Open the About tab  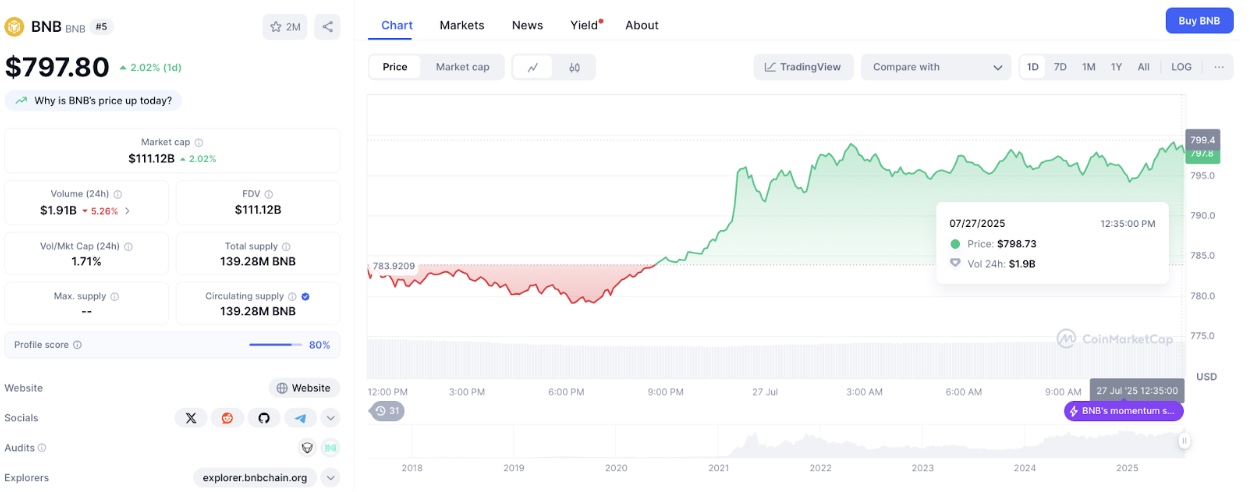[642, 25]
